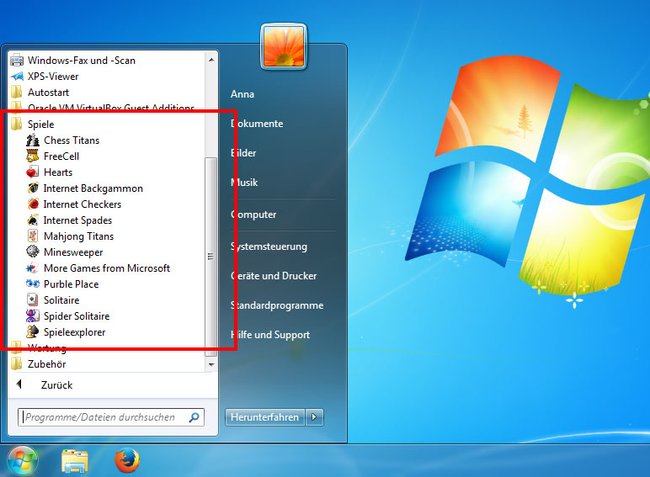Open Mahjong Titans tile icon
The image size is (650, 477).
click(x=33, y=236)
